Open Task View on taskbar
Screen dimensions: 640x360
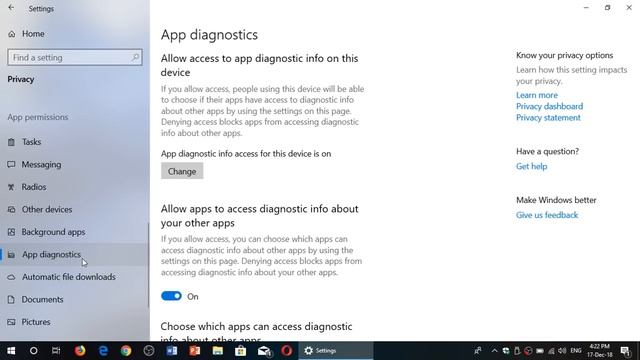[x=56, y=351]
